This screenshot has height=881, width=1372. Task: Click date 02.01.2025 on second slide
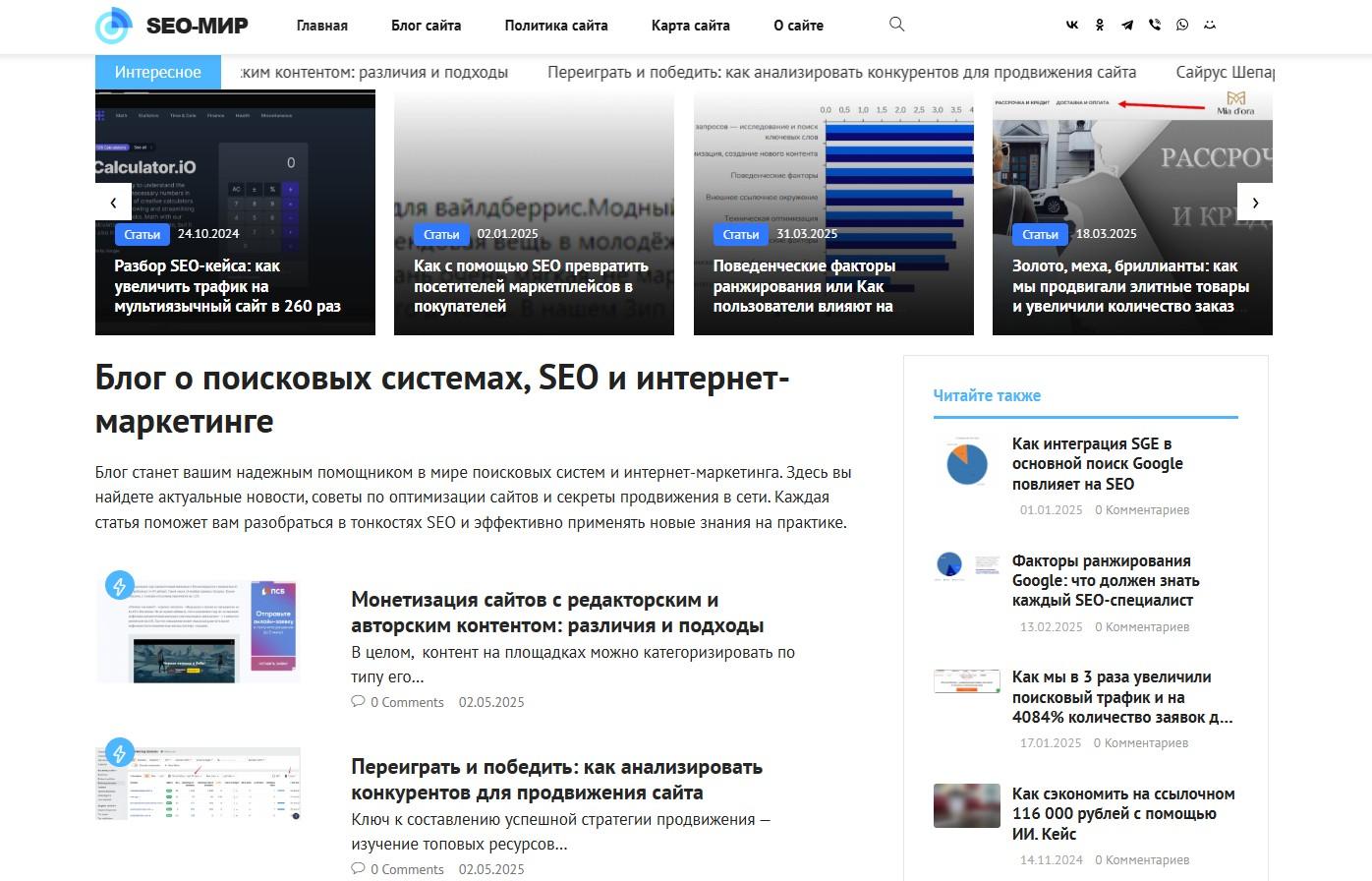508,234
